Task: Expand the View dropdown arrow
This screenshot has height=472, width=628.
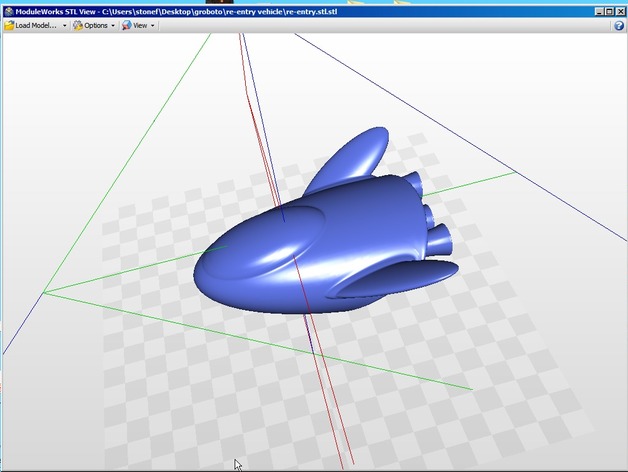Action: [153, 25]
